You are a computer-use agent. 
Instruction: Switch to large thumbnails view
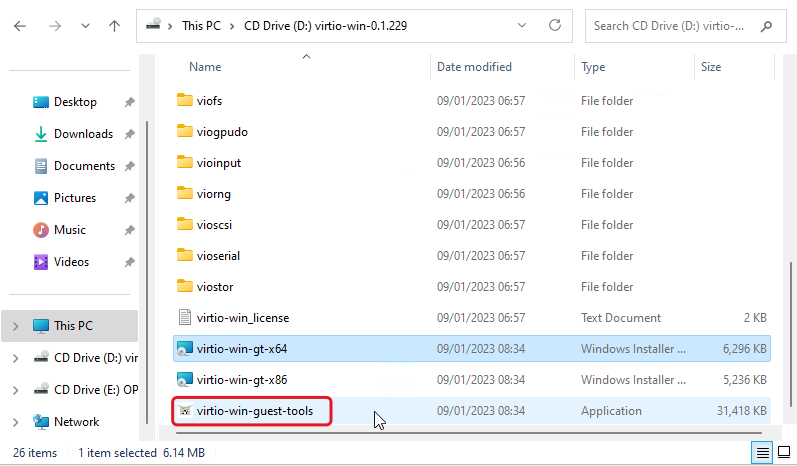(x=783, y=453)
